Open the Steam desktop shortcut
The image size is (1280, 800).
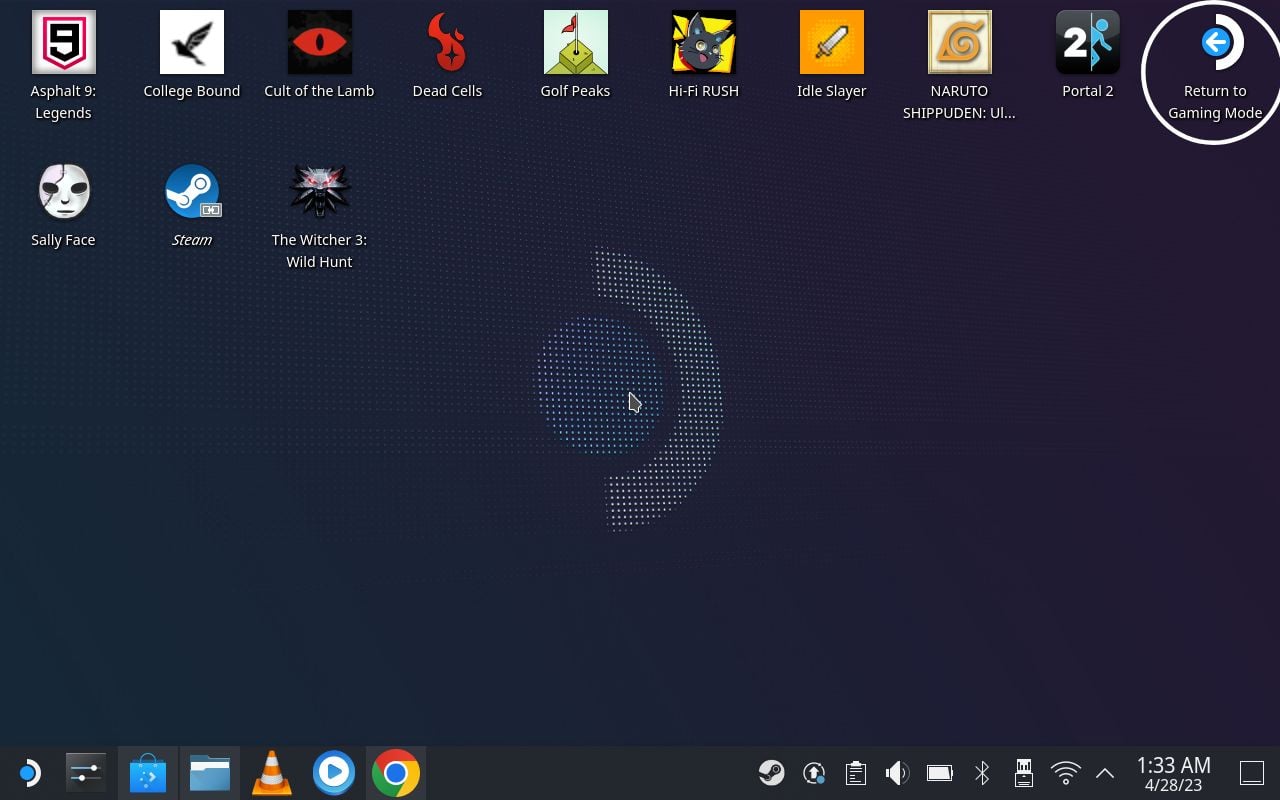pos(192,191)
